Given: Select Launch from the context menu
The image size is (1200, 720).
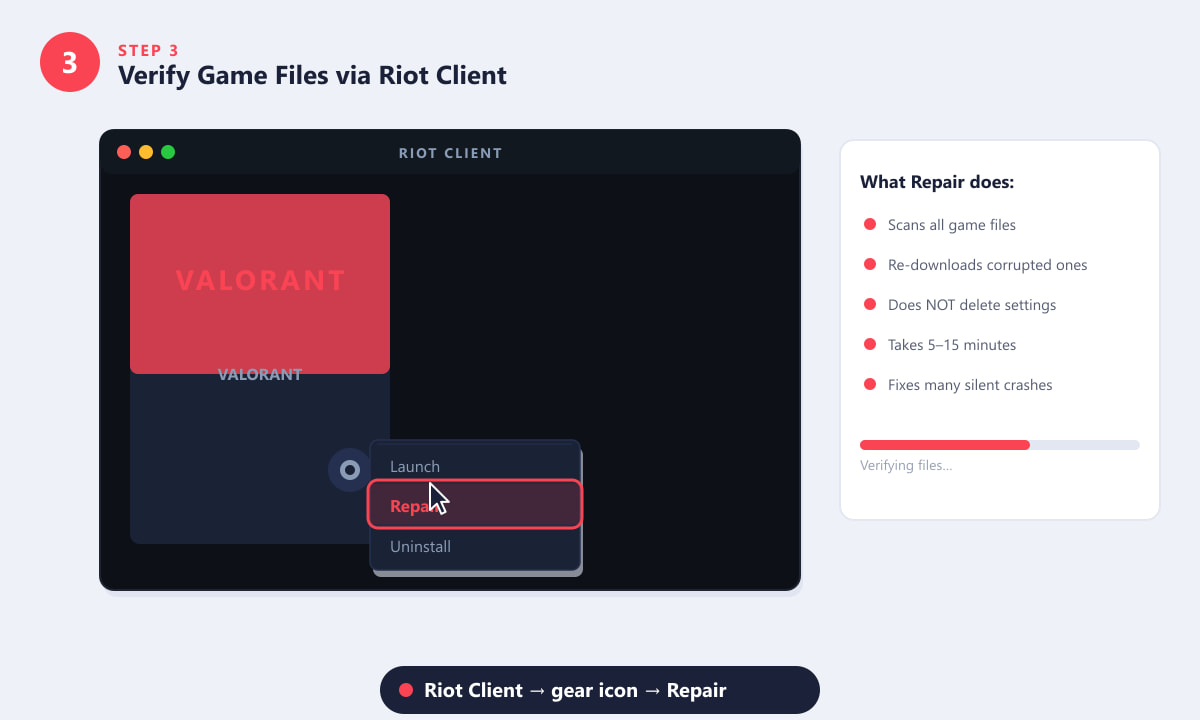Looking at the screenshot, I should (475, 466).
